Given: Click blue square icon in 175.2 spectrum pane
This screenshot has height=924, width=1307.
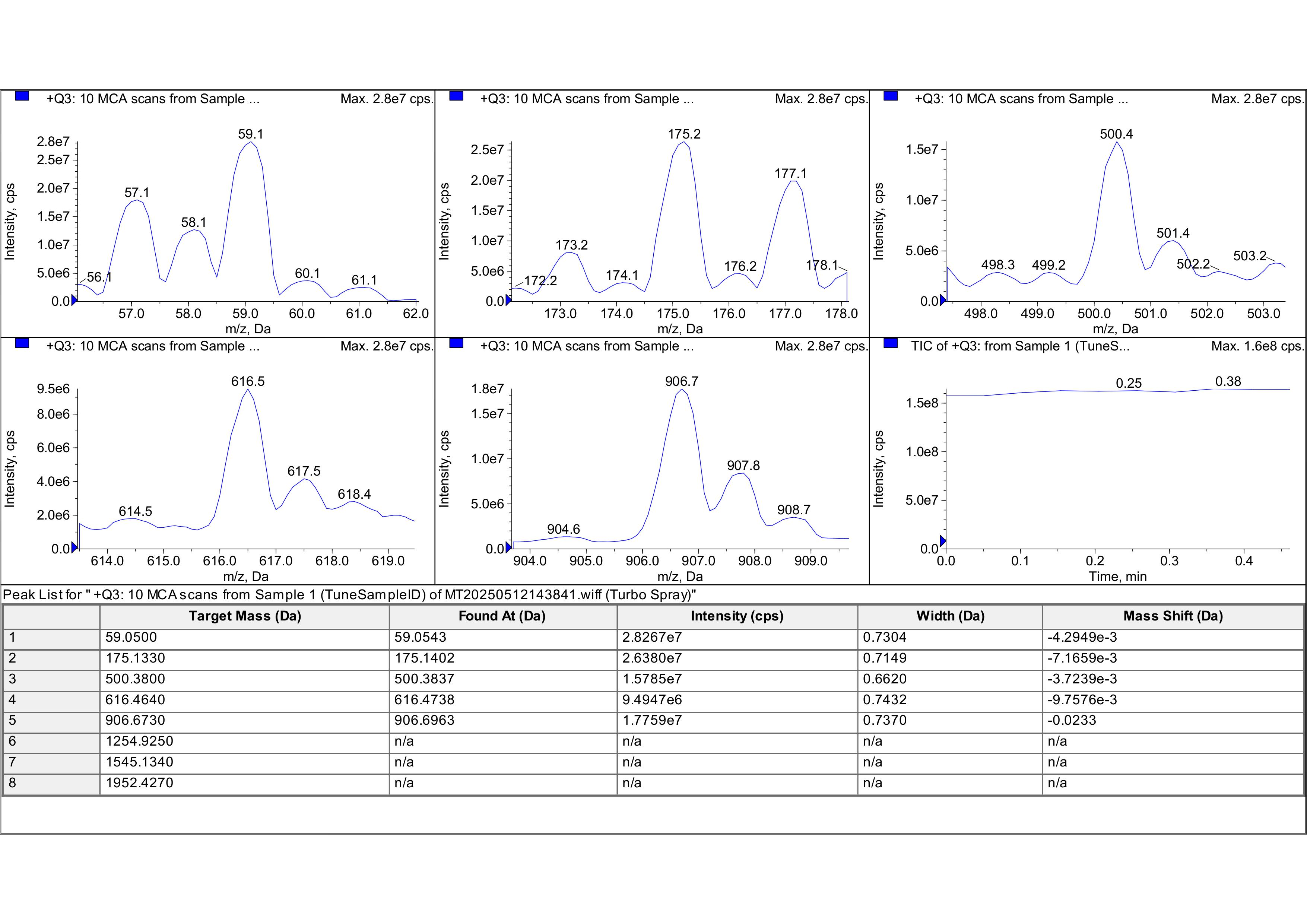Looking at the screenshot, I should (456, 96).
